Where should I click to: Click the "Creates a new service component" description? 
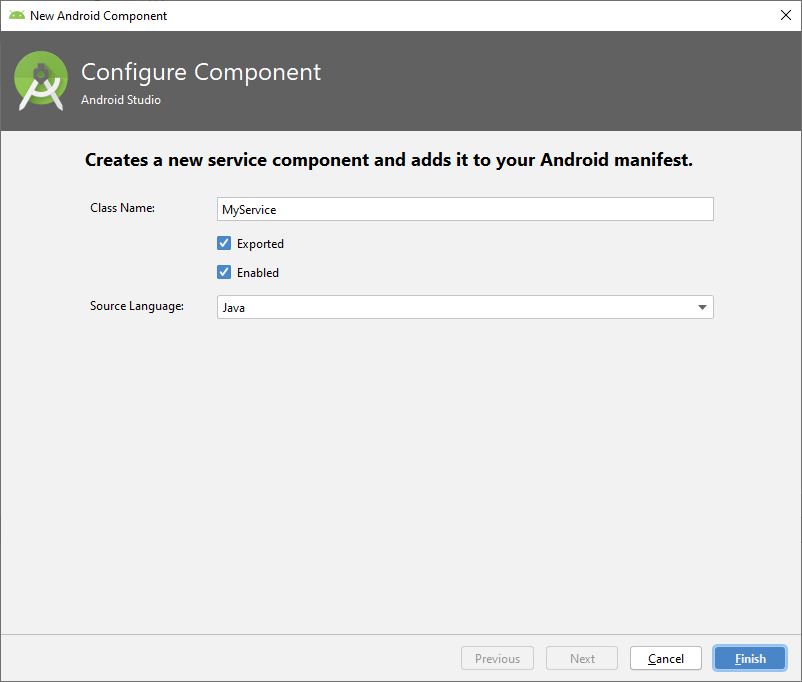click(x=389, y=160)
